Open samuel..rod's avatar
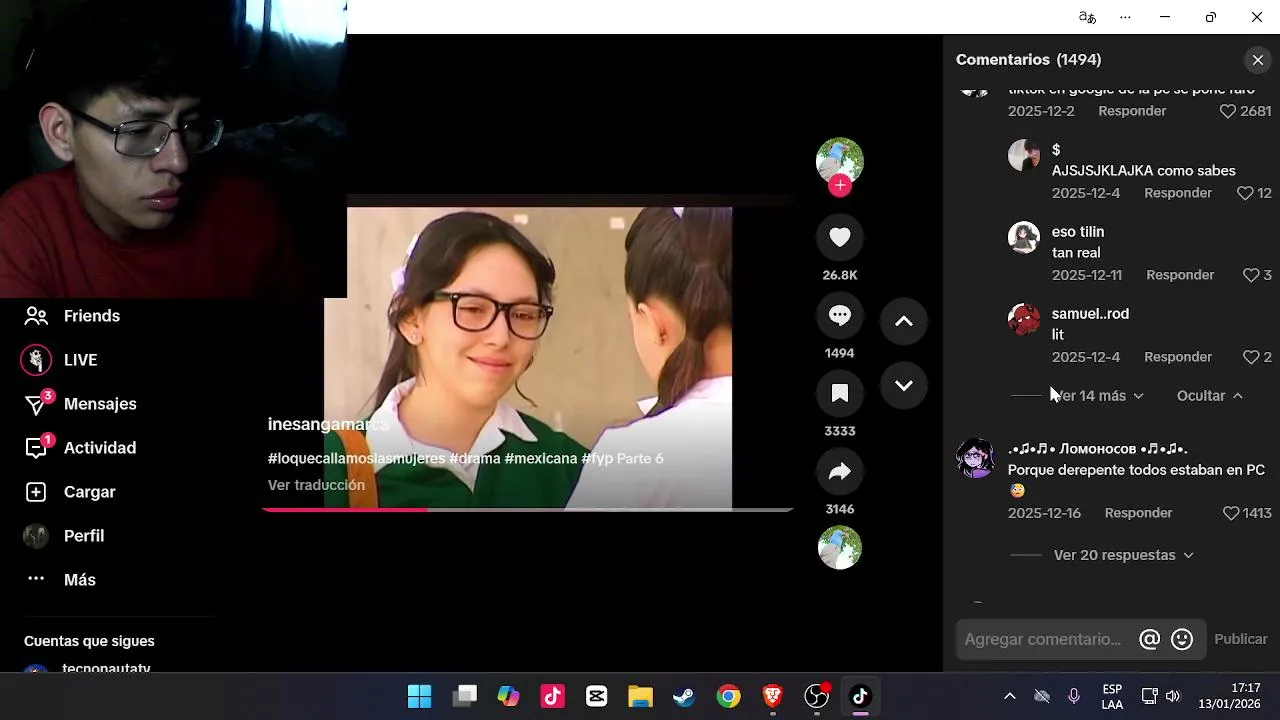 pyautogui.click(x=1024, y=319)
